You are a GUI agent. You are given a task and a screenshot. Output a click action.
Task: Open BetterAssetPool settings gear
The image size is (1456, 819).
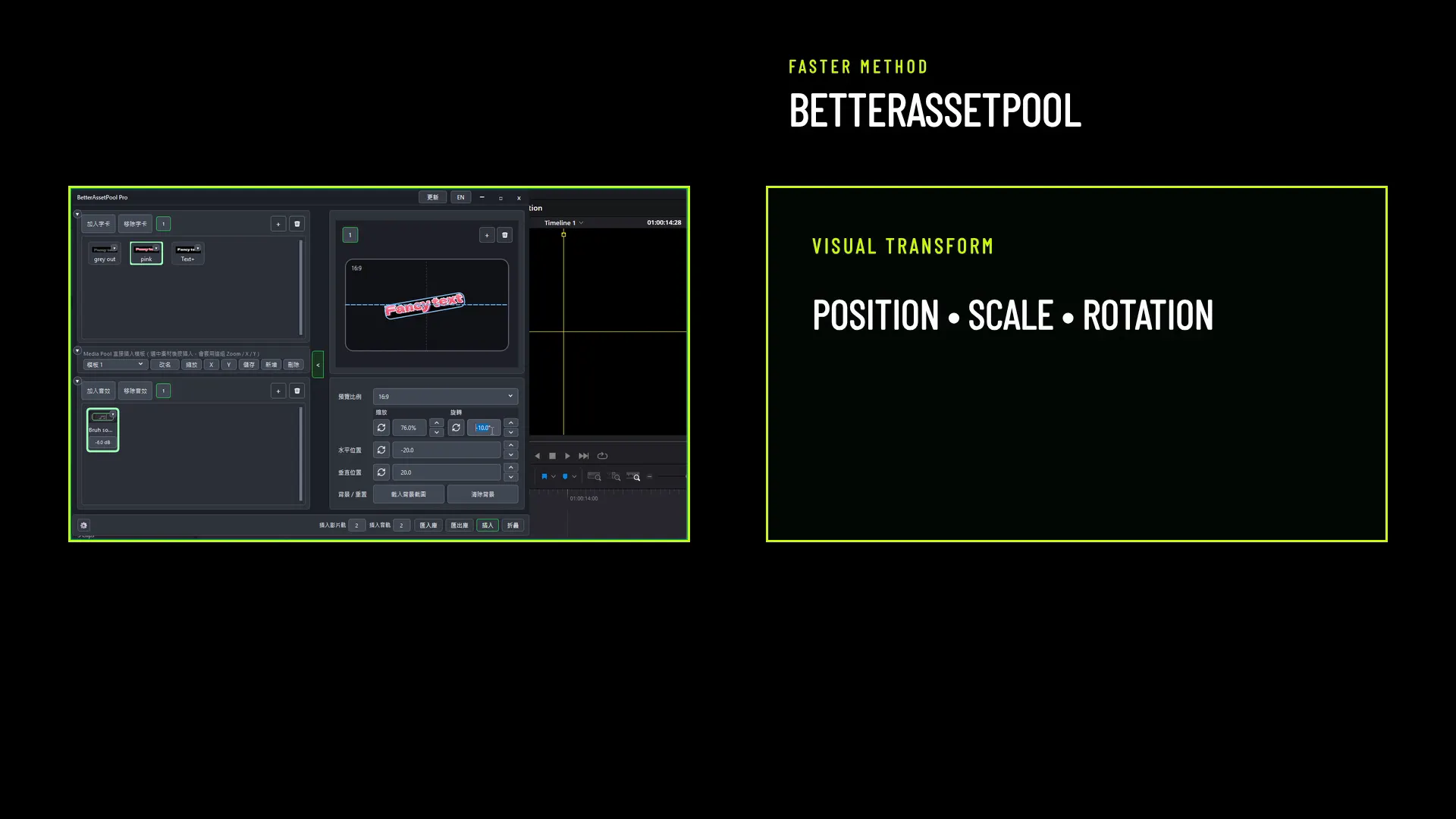click(x=83, y=525)
